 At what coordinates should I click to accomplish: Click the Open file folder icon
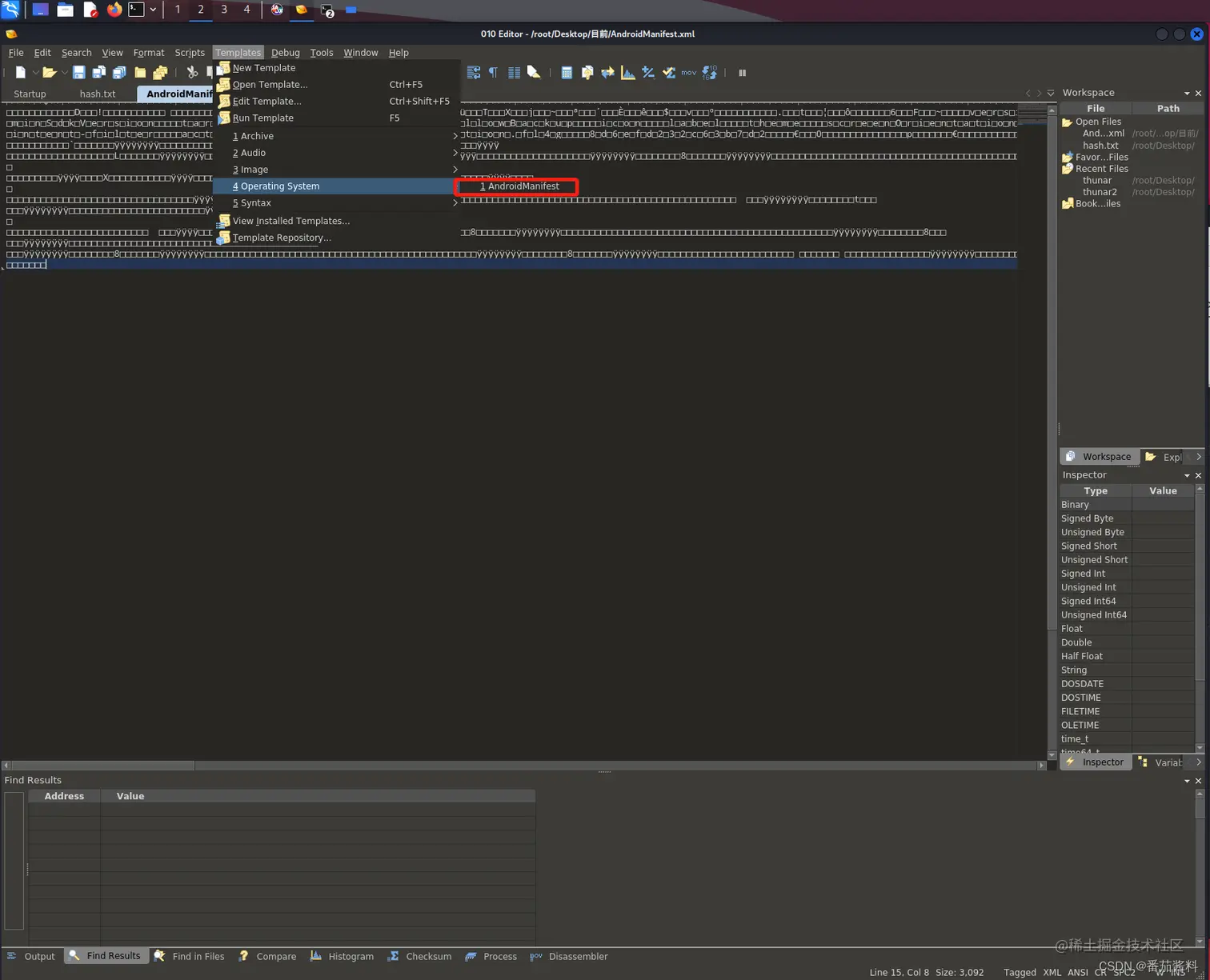(x=49, y=72)
